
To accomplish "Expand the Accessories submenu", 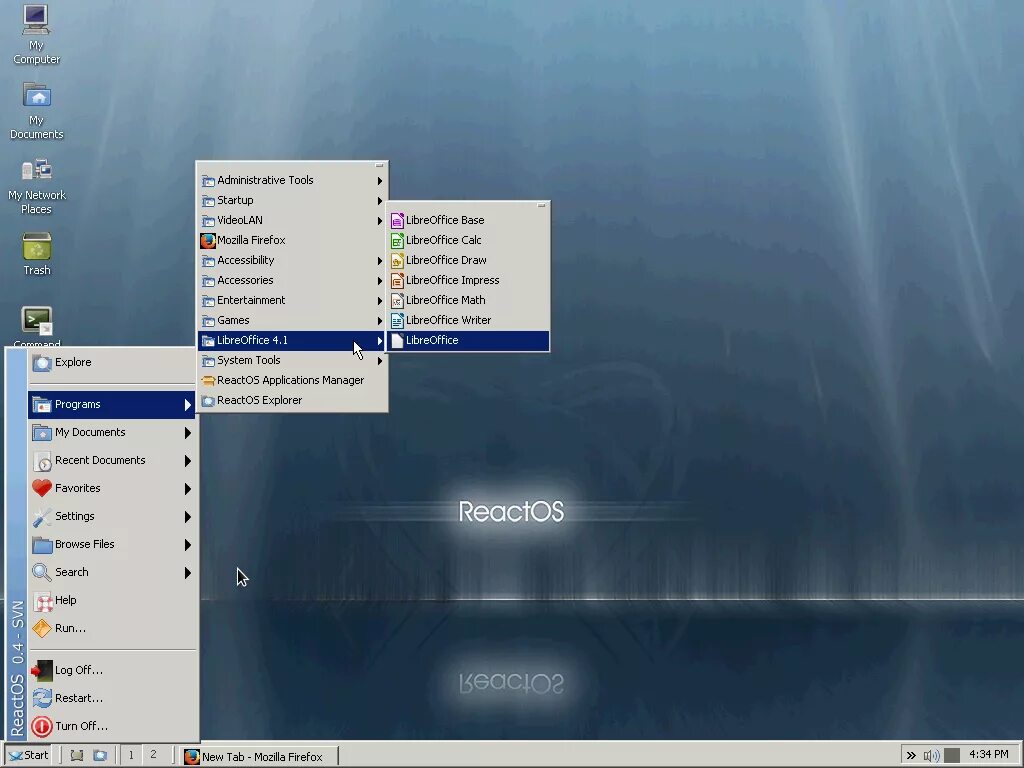I will pyautogui.click(x=292, y=280).
